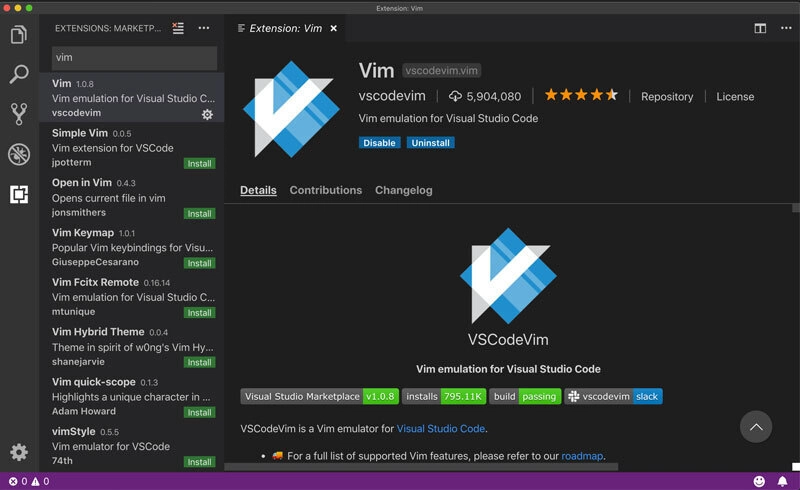Open the Source Control view

click(x=18, y=114)
